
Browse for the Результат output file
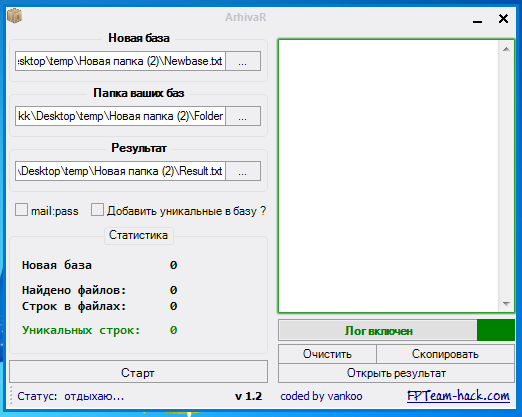243,171
